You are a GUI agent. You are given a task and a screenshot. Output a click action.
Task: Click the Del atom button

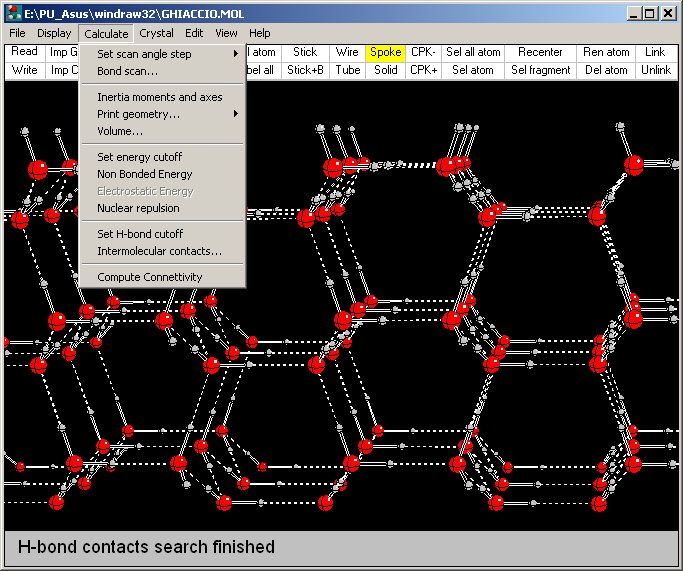(x=606, y=70)
